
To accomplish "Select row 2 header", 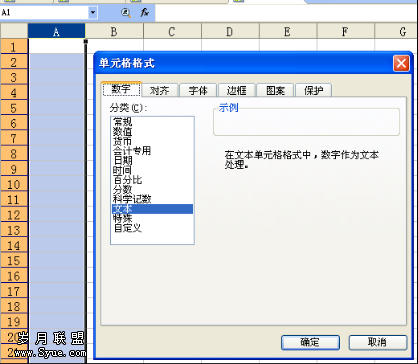I will click(x=14, y=62).
